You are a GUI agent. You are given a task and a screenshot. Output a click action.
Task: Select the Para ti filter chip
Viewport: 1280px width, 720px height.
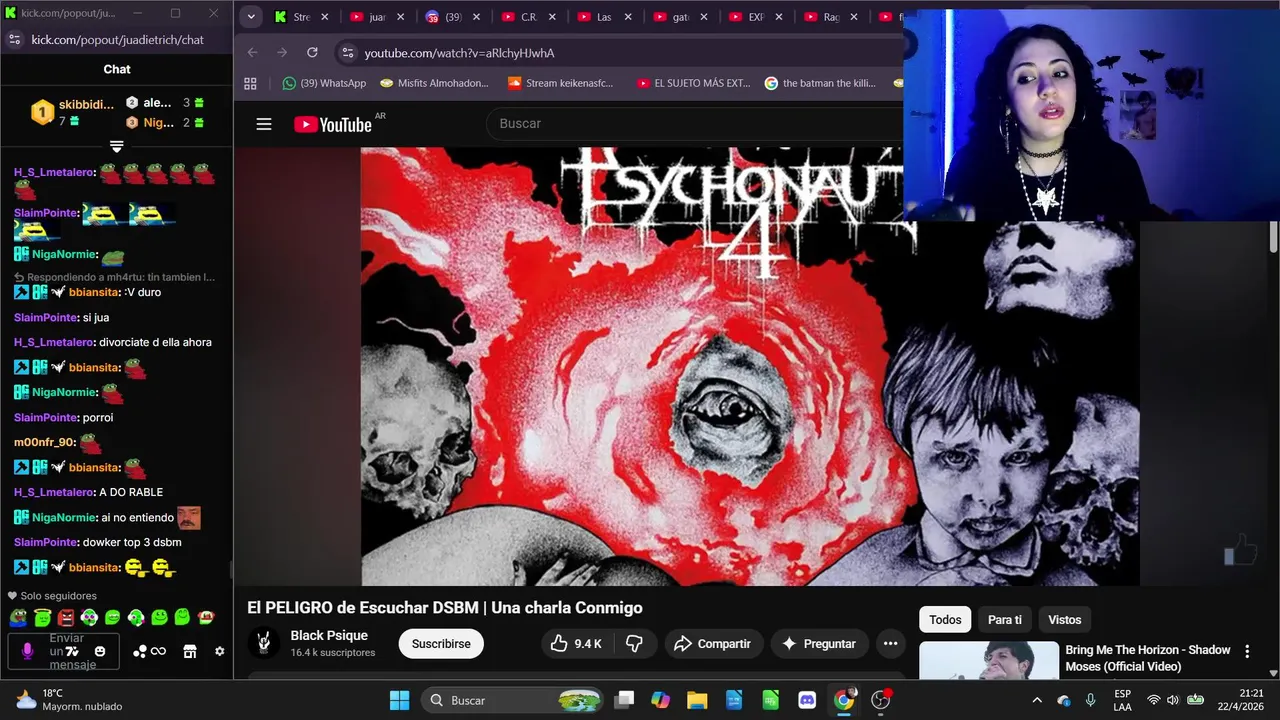tap(1005, 620)
